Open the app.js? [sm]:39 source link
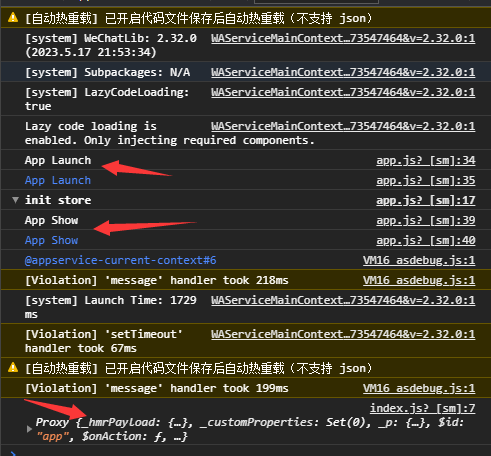Screen dimensions: 491x456 pyautogui.click(x=426, y=220)
